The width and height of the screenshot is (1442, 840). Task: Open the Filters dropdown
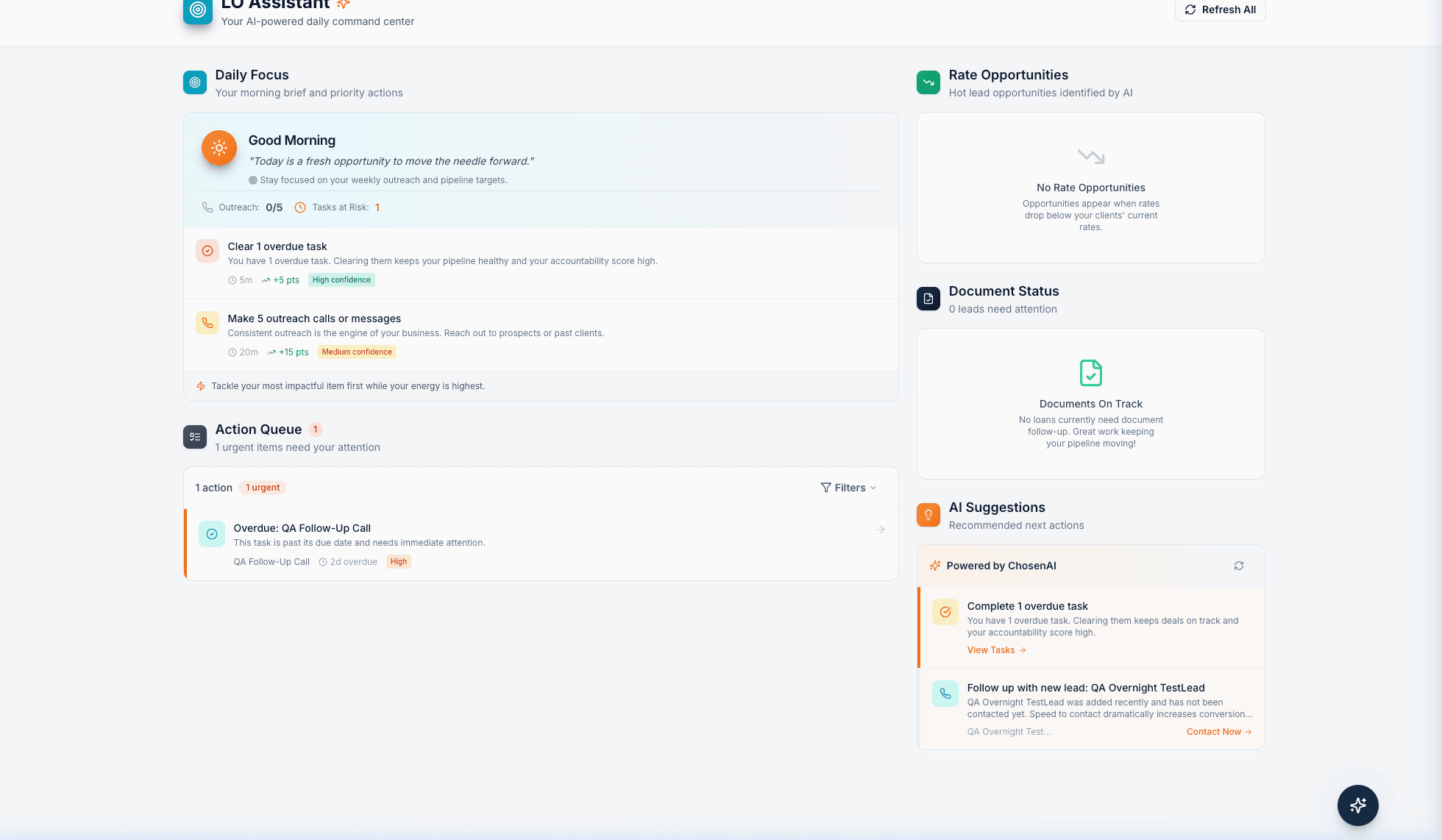point(848,488)
